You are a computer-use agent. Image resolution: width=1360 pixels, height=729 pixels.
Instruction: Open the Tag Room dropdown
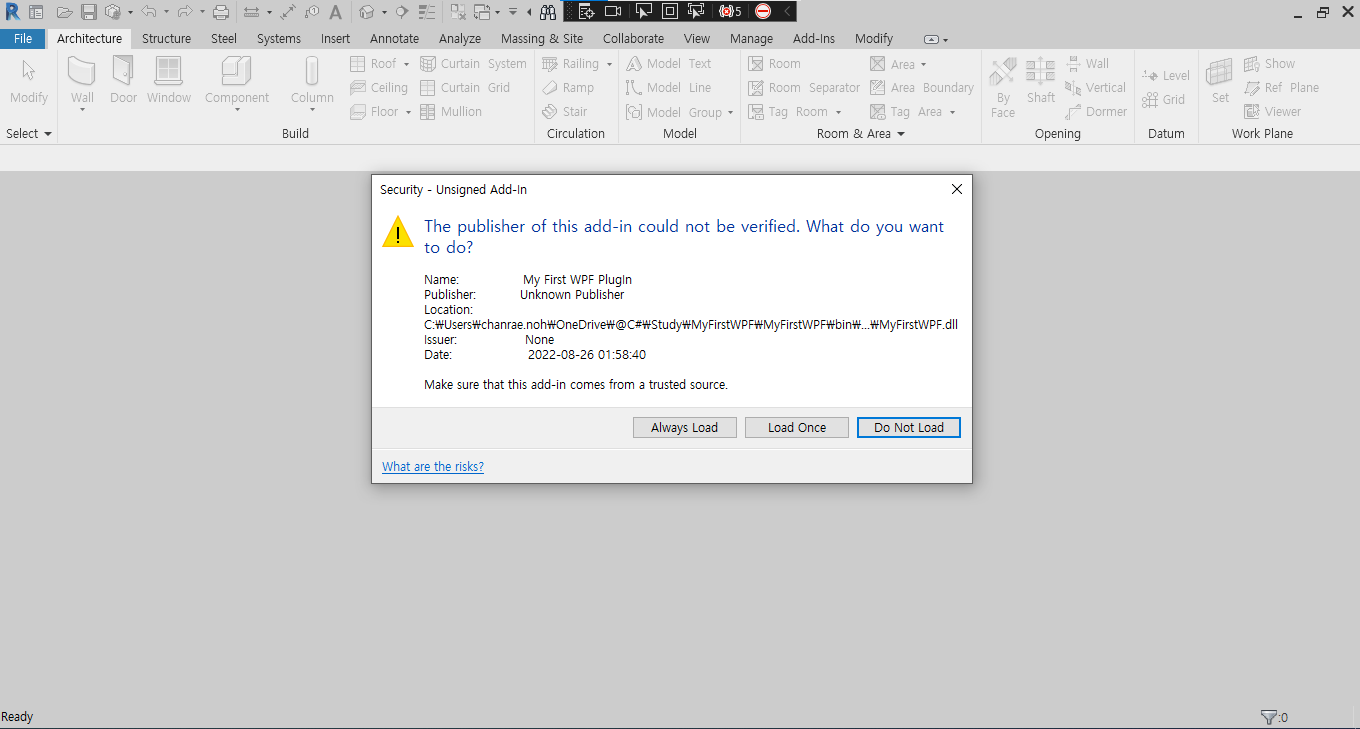click(x=838, y=112)
